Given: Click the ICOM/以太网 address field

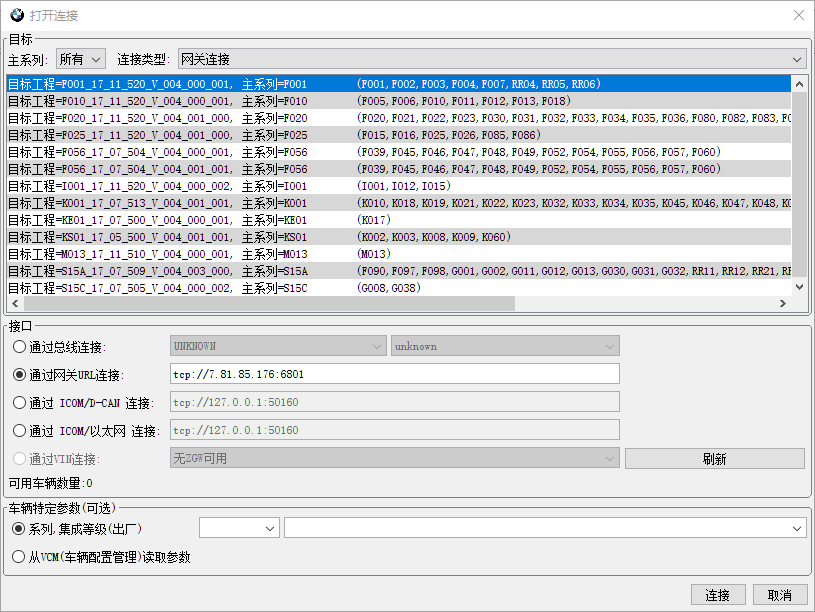Looking at the screenshot, I should tap(395, 431).
